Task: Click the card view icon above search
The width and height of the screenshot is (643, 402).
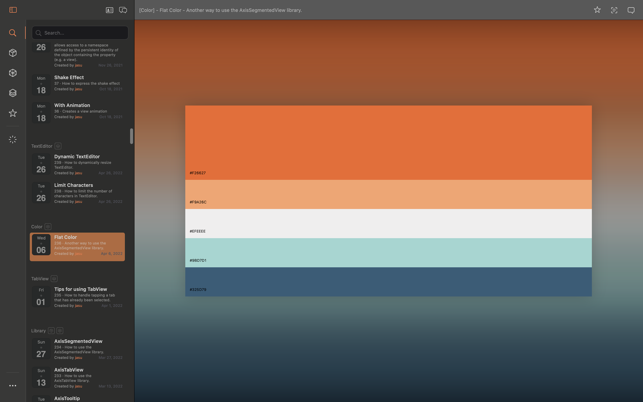Action: point(109,10)
